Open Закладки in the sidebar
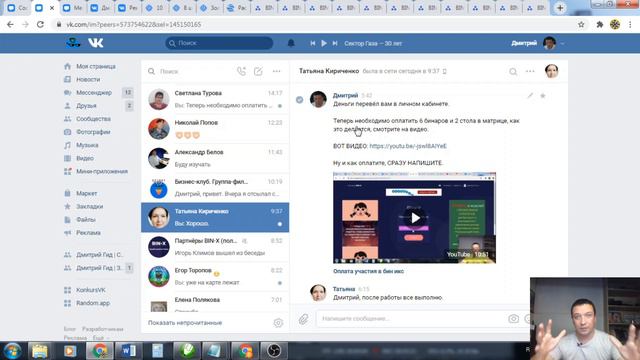Viewport: 640px width, 360px height. click(x=89, y=206)
